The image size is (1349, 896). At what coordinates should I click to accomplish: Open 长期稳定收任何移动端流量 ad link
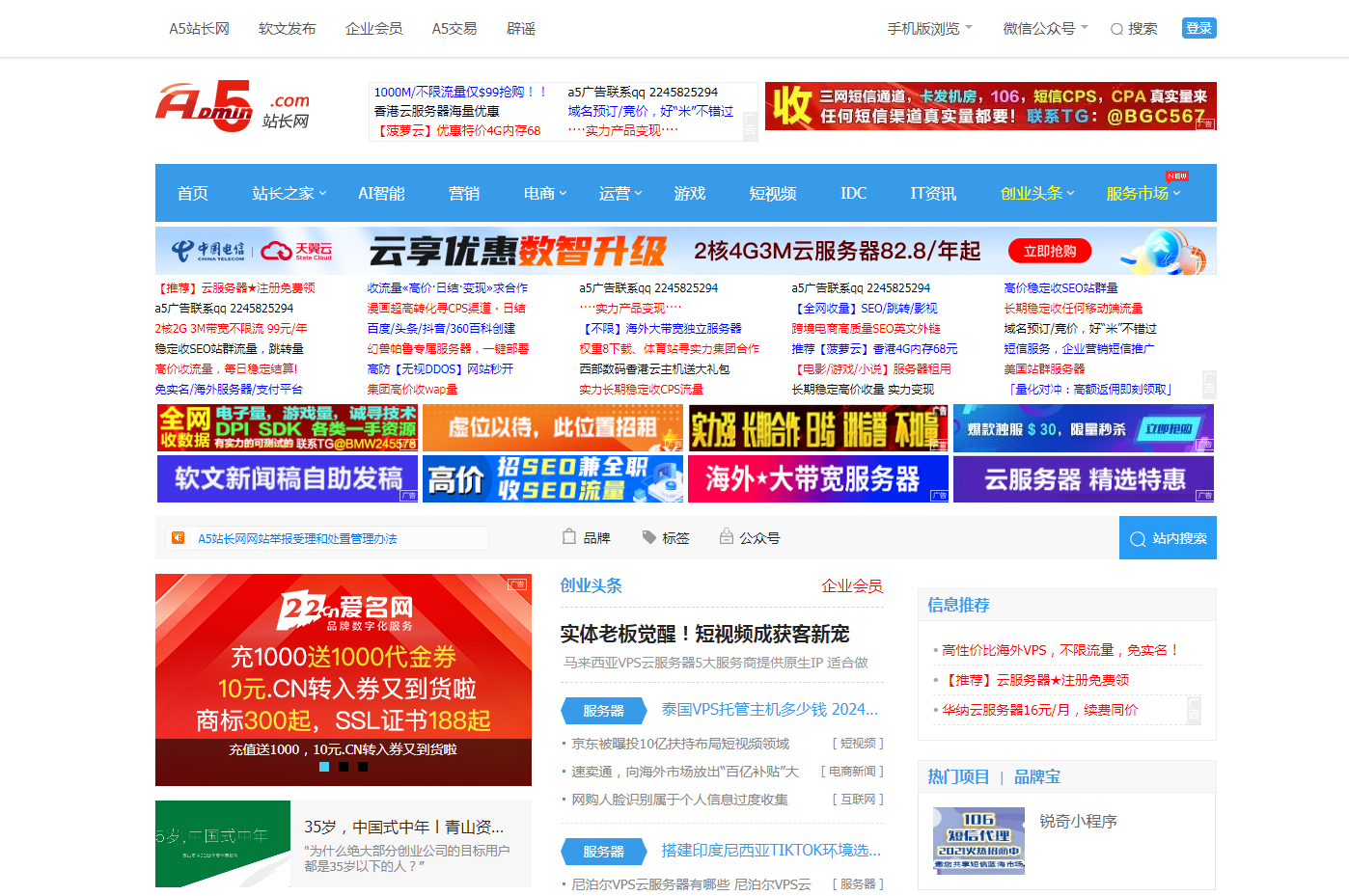1073,309
